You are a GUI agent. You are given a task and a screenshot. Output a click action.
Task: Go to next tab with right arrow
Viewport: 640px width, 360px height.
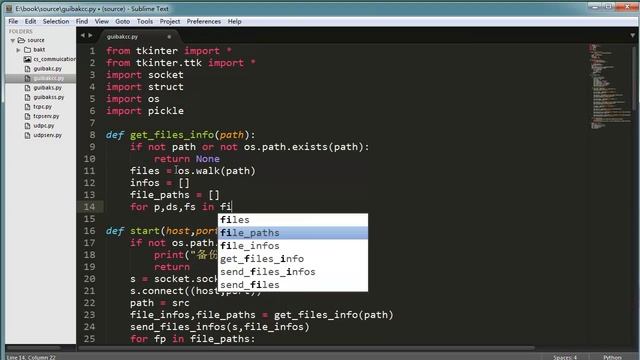(90, 36)
